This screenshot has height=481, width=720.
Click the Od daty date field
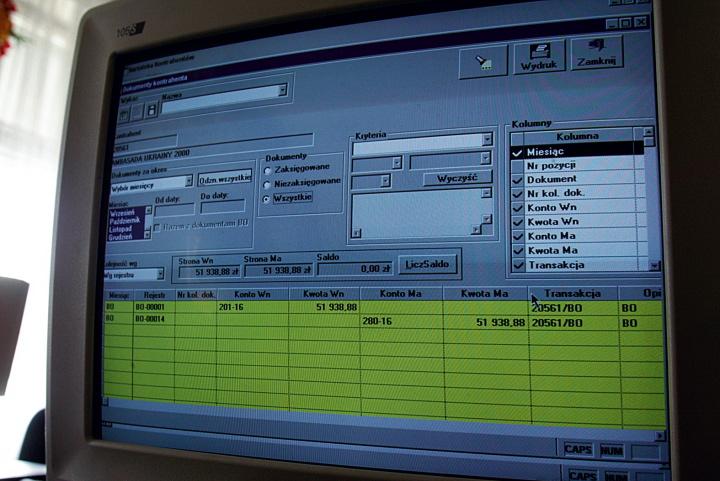click(173, 210)
